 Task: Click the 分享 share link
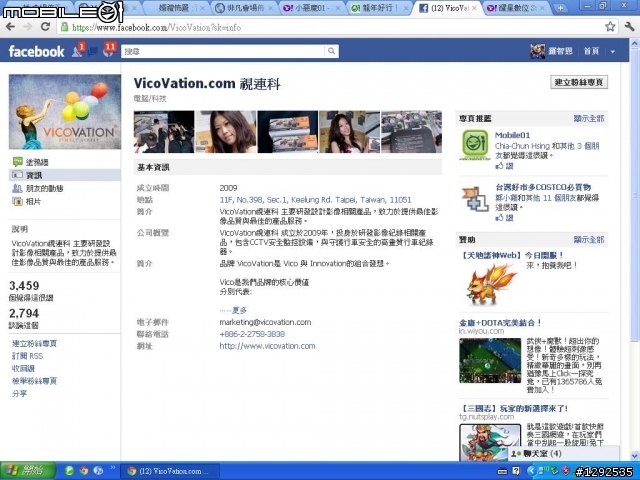click(x=19, y=393)
